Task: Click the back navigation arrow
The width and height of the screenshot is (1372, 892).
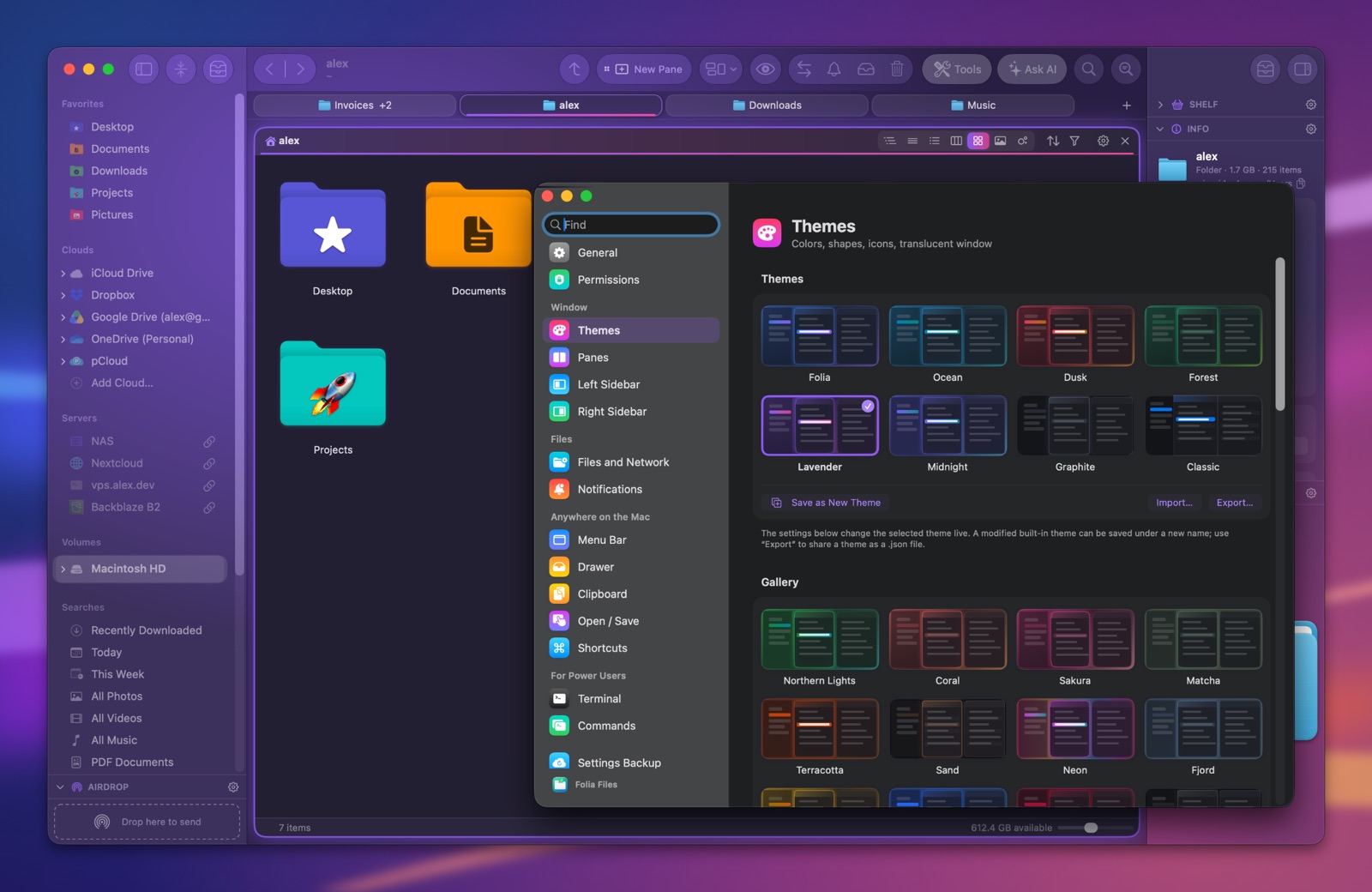Action: [x=269, y=69]
